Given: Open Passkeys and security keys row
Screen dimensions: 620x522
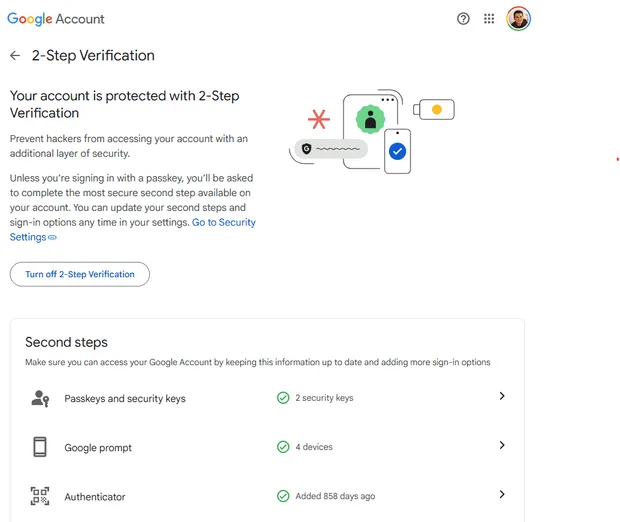Looking at the screenshot, I should [267, 398].
